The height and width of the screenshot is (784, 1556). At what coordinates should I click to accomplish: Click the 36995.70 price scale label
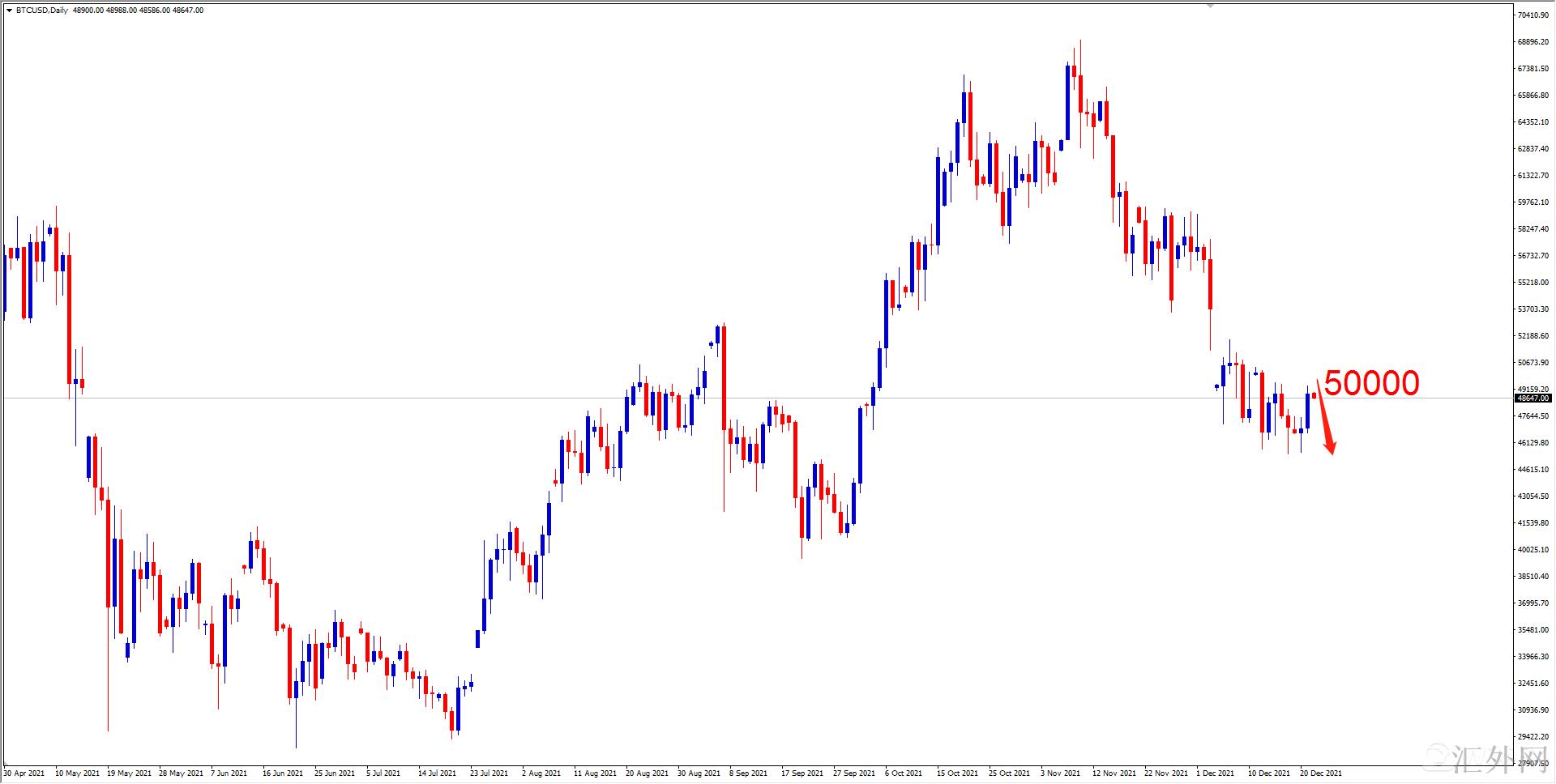coord(1532,603)
